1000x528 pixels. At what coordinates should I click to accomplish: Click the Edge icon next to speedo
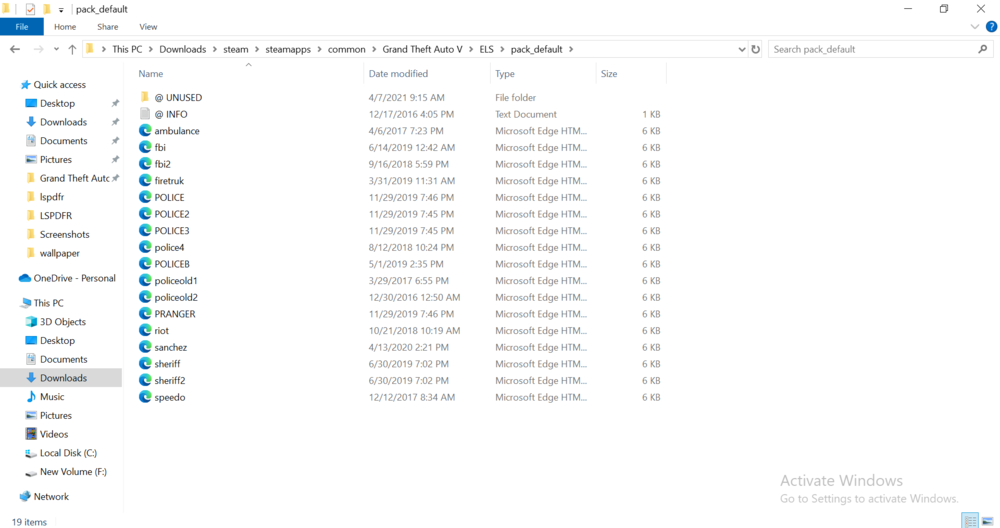point(145,397)
